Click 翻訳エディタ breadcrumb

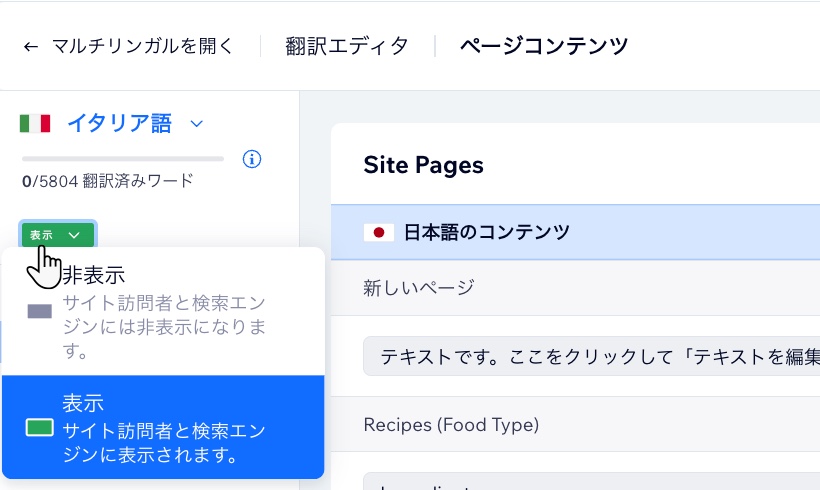pyautogui.click(x=347, y=46)
